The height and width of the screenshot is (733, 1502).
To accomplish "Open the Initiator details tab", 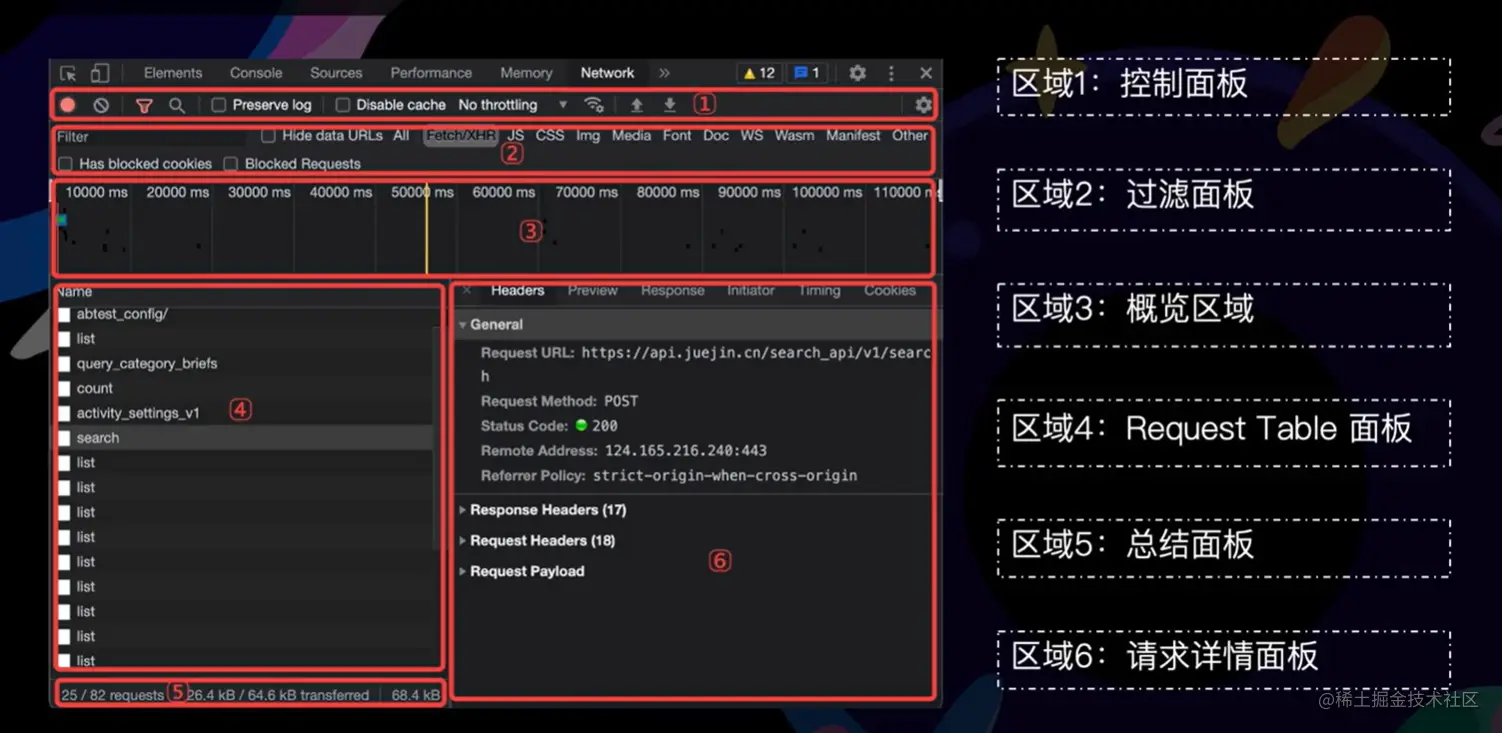I will click(x=751, y=291).
